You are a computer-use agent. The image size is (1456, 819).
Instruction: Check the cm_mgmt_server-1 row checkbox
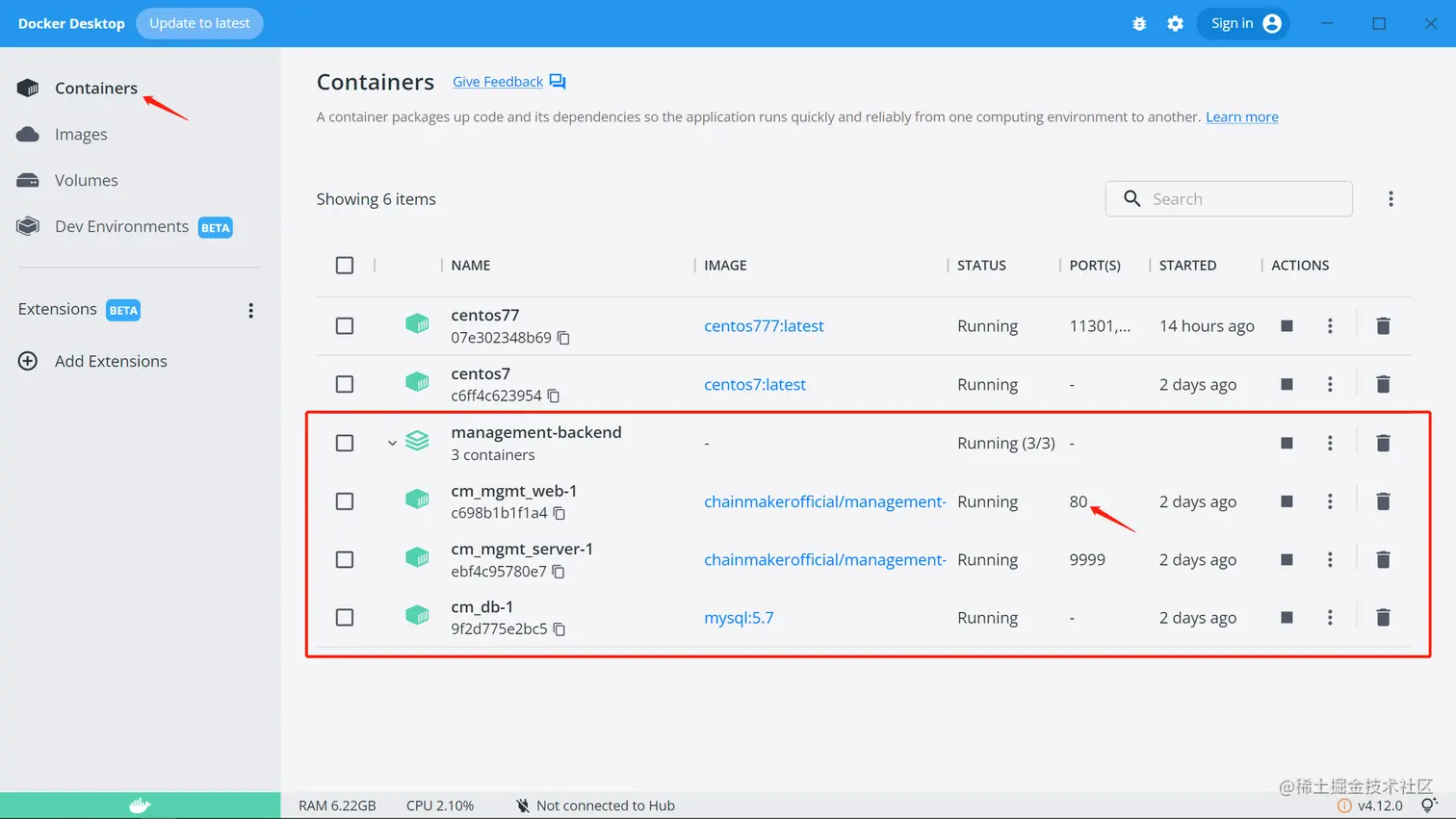(x=345, y=559)
